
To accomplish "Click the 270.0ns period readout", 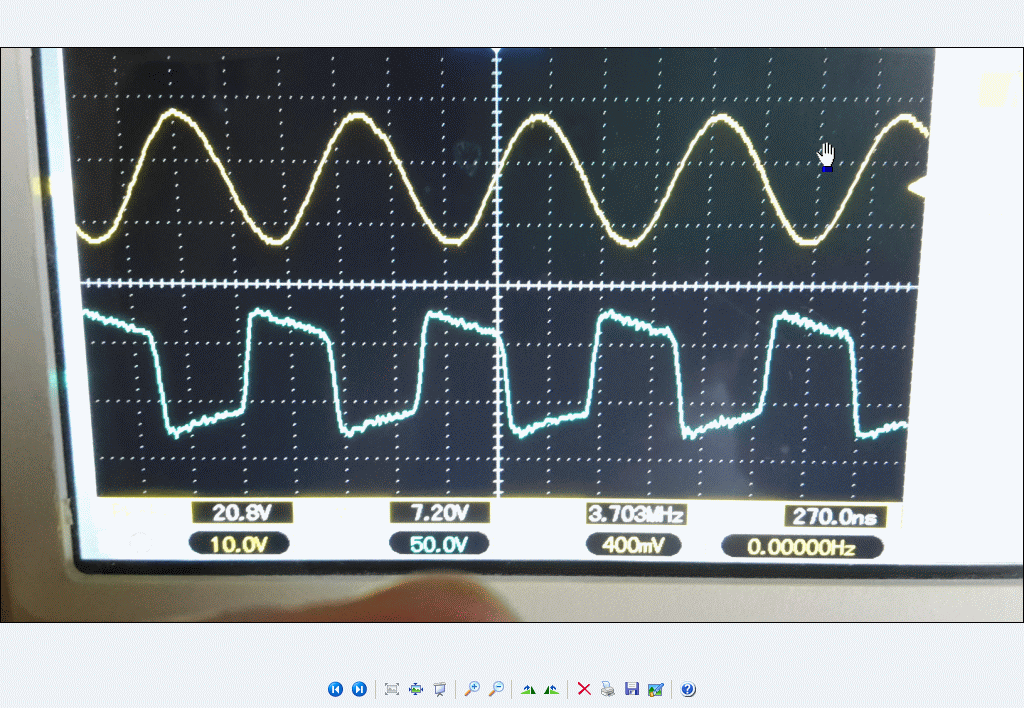I will coord(835,516).
